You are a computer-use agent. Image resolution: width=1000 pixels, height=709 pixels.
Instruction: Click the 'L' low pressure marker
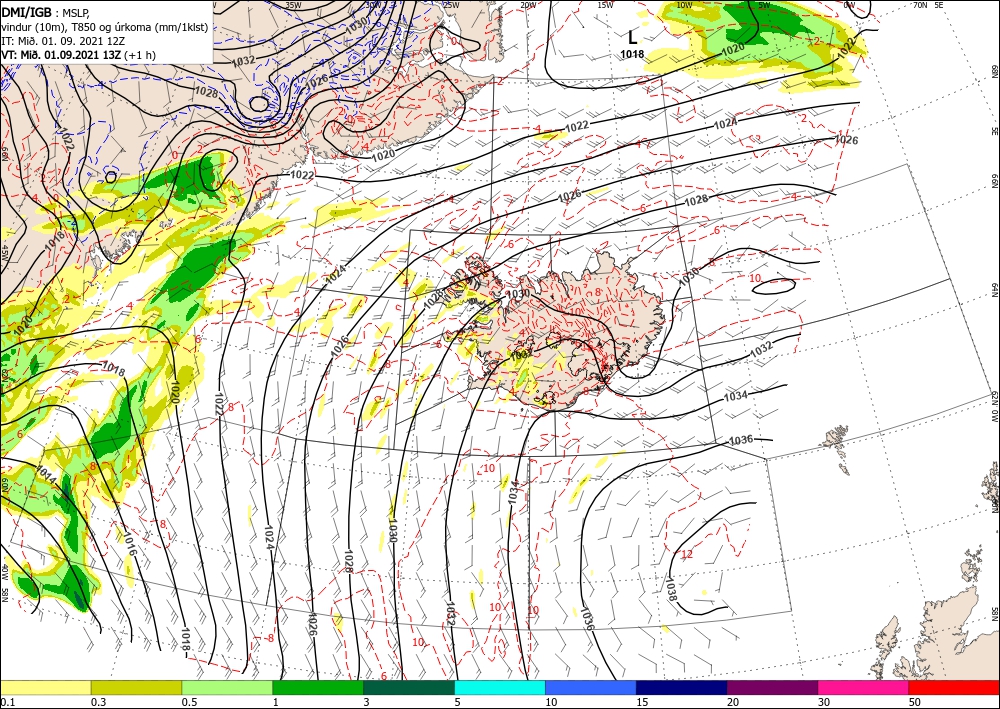click(x=632, y=37)
